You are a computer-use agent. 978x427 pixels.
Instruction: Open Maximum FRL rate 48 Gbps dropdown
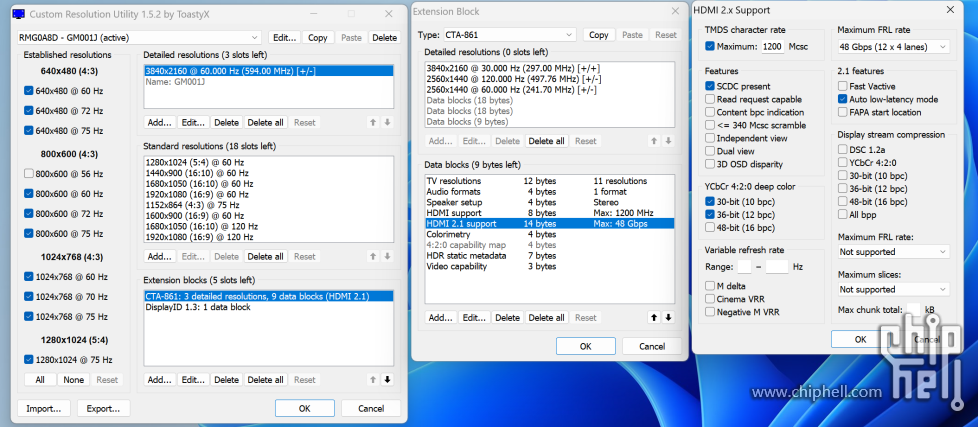click(894, 47)
